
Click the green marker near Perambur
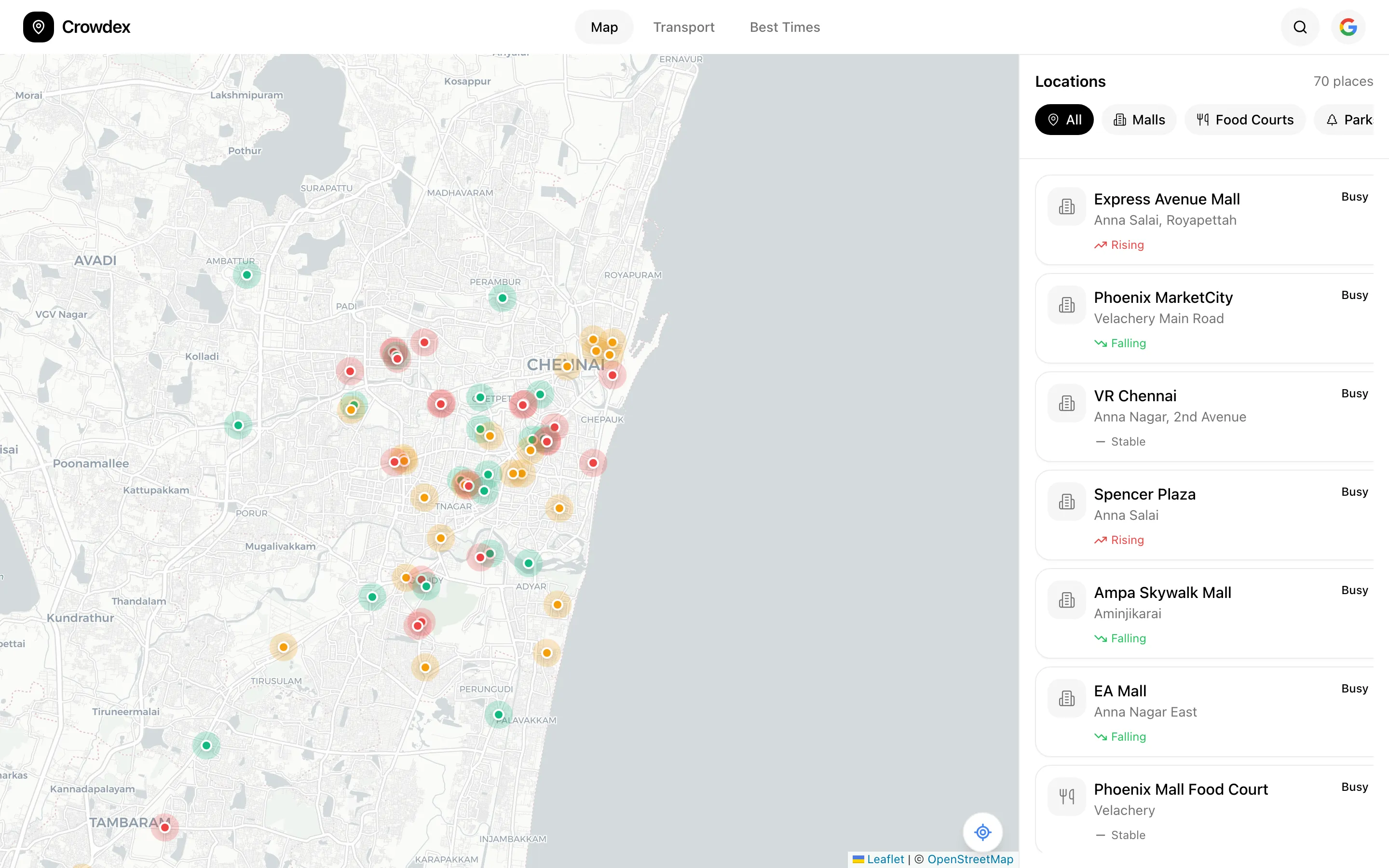(x=502, y=298)
